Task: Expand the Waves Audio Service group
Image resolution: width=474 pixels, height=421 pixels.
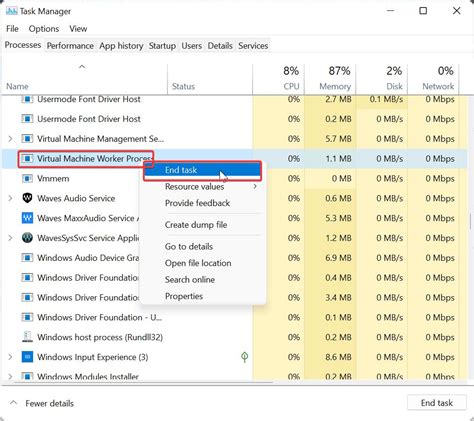Action: [x=10, y=198]
